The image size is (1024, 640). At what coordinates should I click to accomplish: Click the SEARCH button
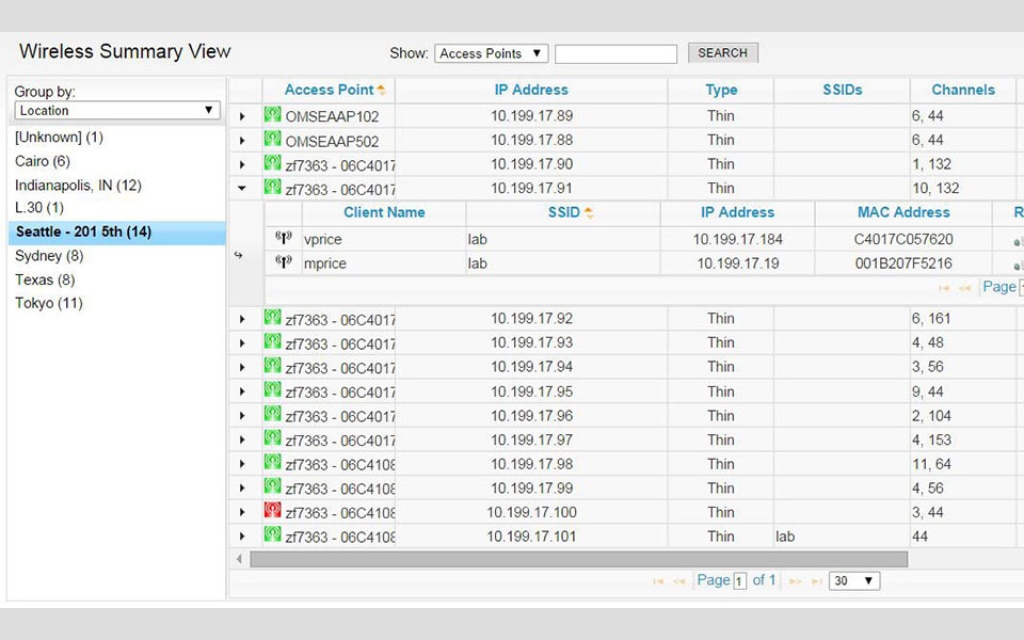click(x=722, y=52)
